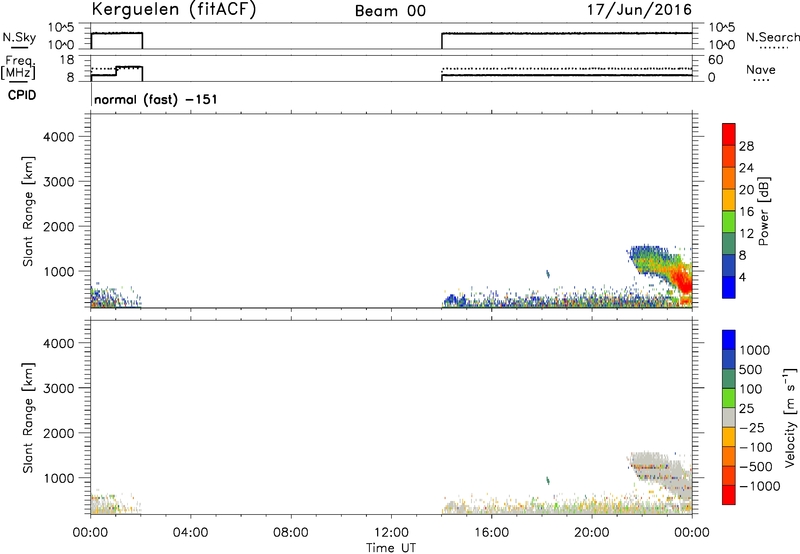800x554 pixels.
Task: Click the "3000" tick on the power panel
Action: pos(58,182)
